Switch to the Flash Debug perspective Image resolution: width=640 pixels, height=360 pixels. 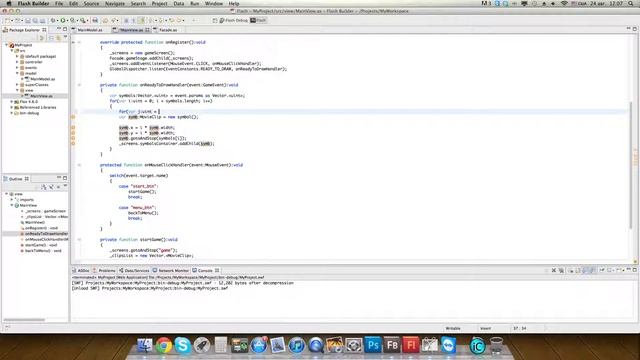(233, 20)
